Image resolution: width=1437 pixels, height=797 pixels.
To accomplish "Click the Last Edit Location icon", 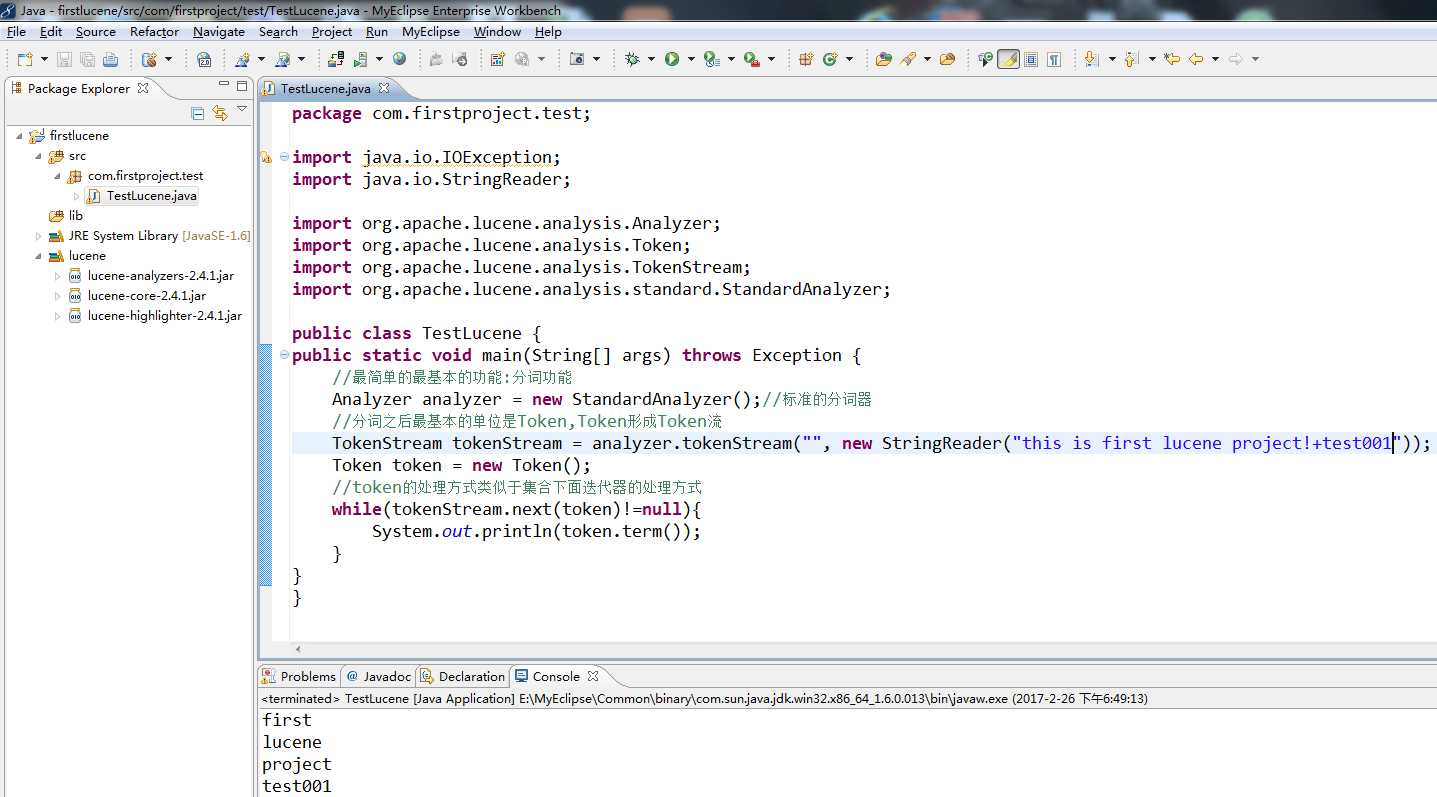I will tap(1172, 59).
